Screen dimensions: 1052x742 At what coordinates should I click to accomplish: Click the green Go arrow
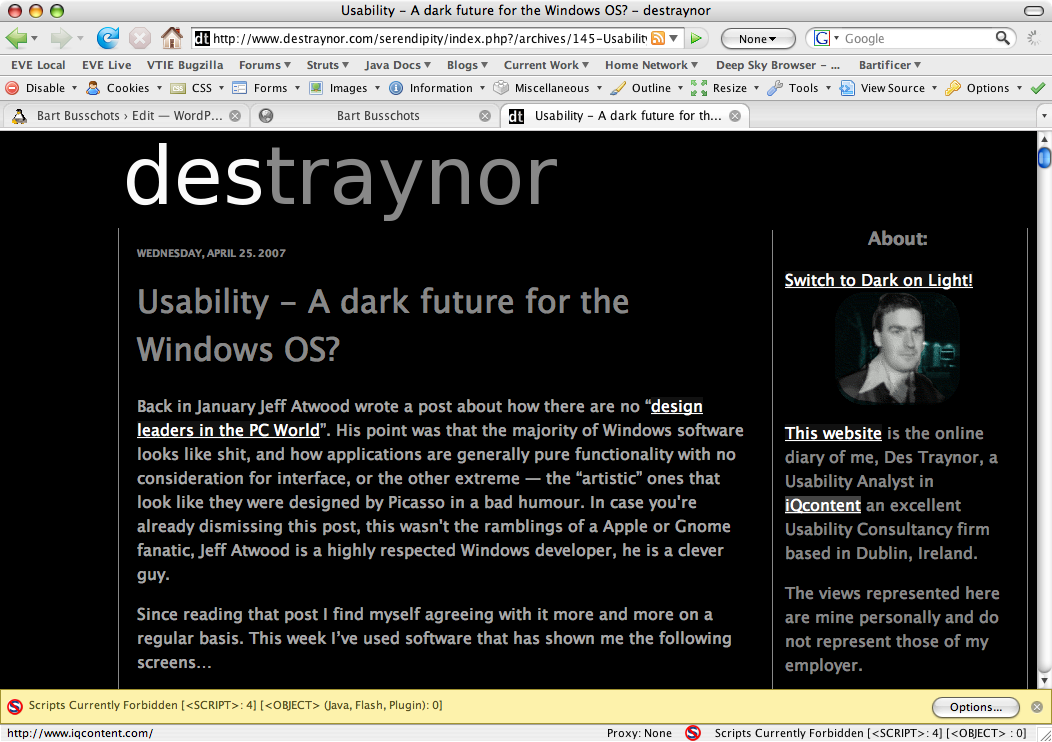point(696,38)
